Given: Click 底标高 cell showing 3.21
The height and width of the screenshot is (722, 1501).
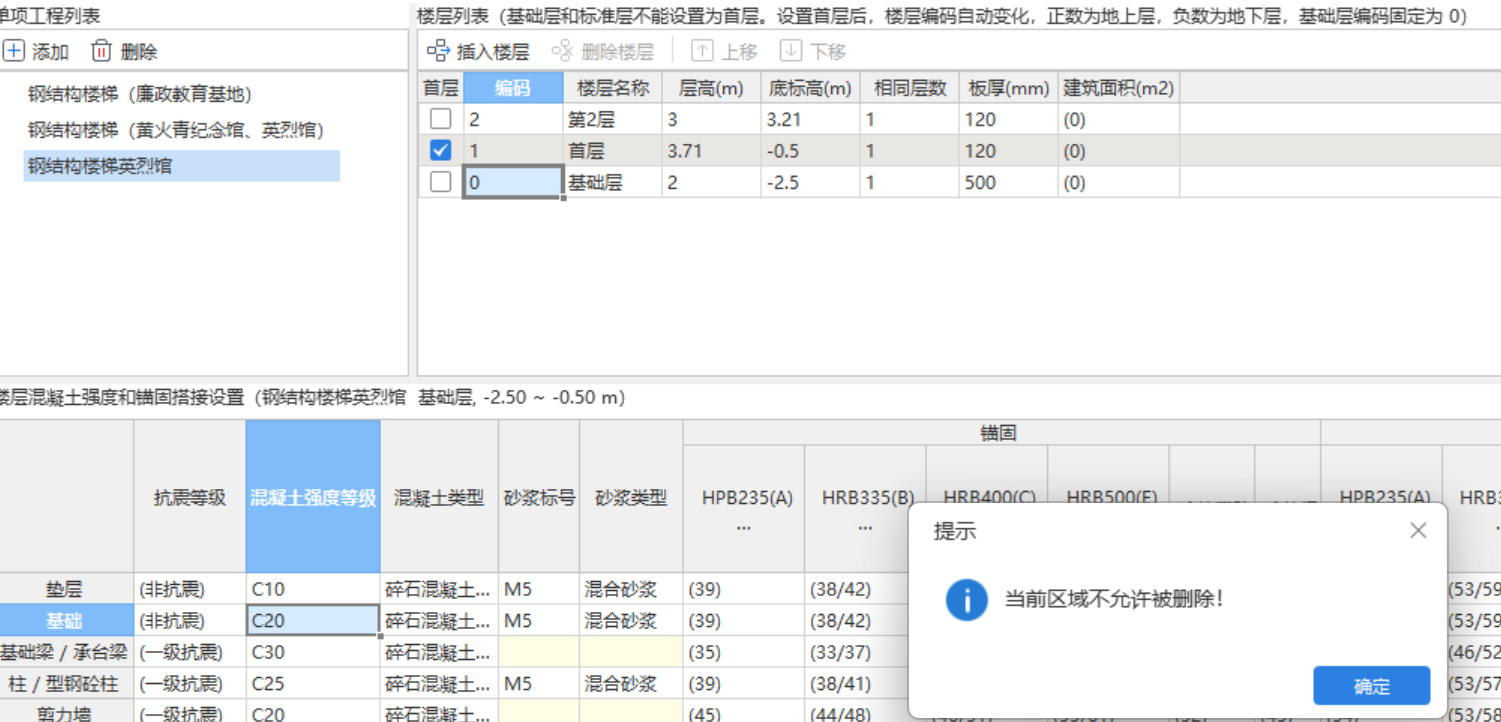Looking at the screenshot, I should pyautogui.click(x=810, y=119).
